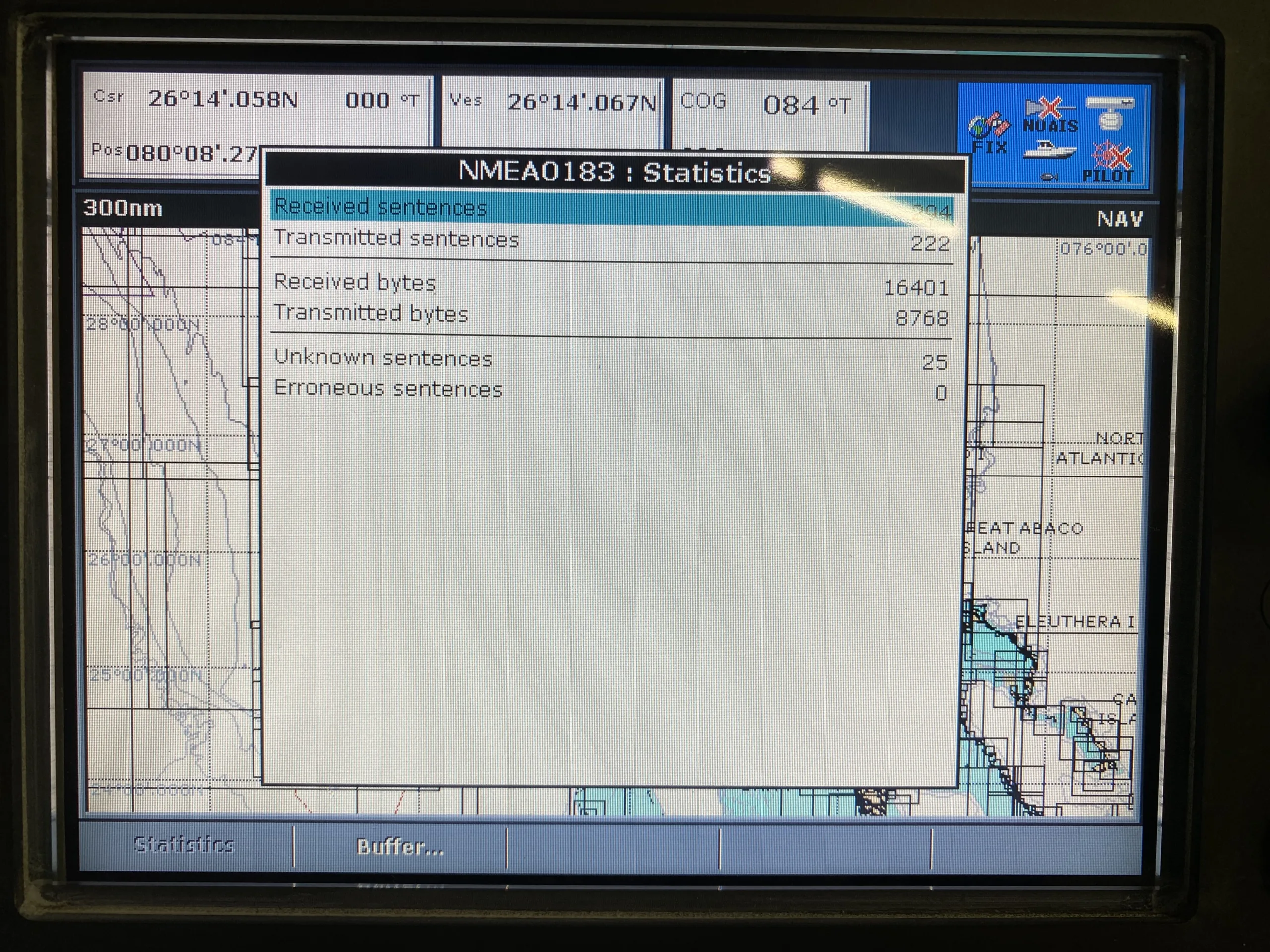Select the Erroneous sentences row

(612, 390)
